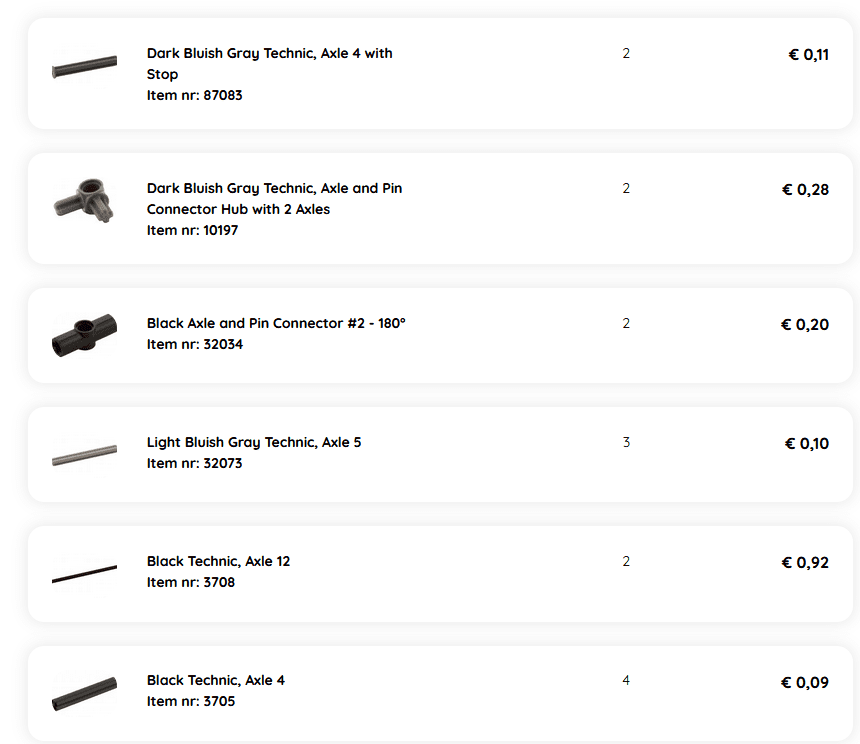Click the Axle 4 with Stop part image
This screenshot has width=860, height=744.
click(x=84, y=69)
